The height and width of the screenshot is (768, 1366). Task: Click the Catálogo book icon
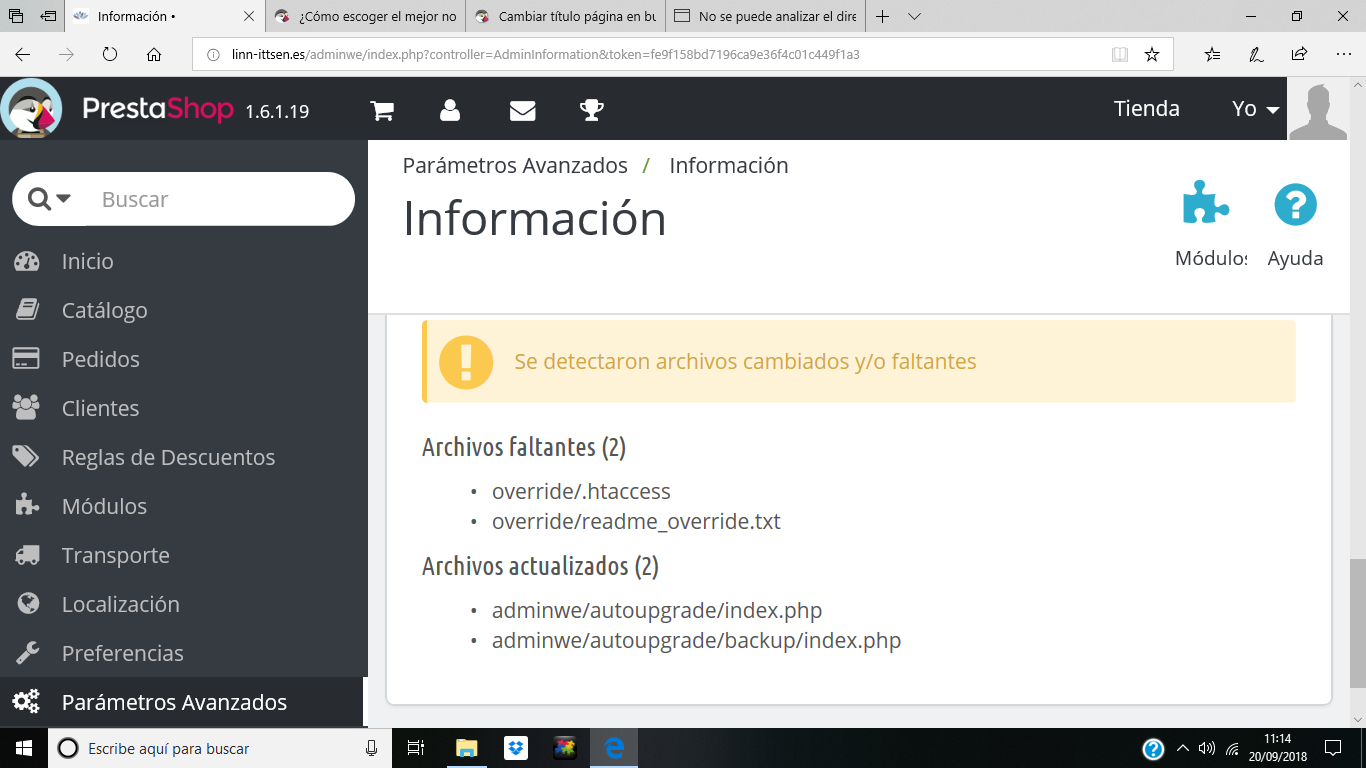point(27,310)
